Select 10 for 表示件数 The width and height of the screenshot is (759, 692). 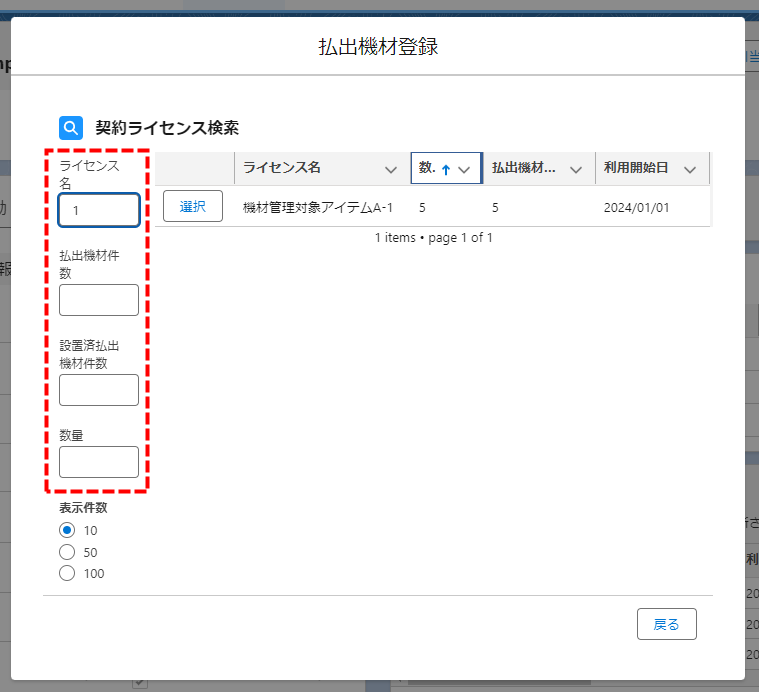coord(68,530)
